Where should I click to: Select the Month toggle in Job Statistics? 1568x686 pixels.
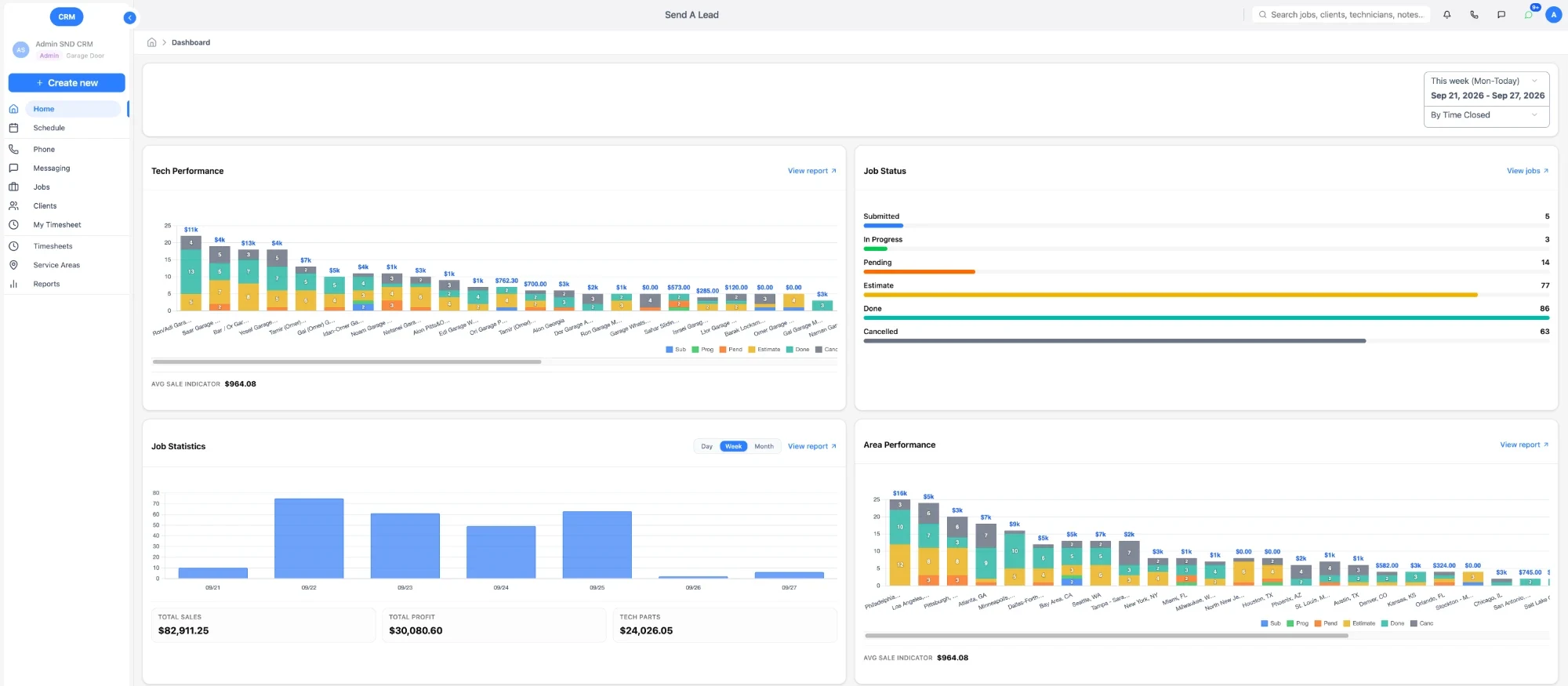coord(764,447)
